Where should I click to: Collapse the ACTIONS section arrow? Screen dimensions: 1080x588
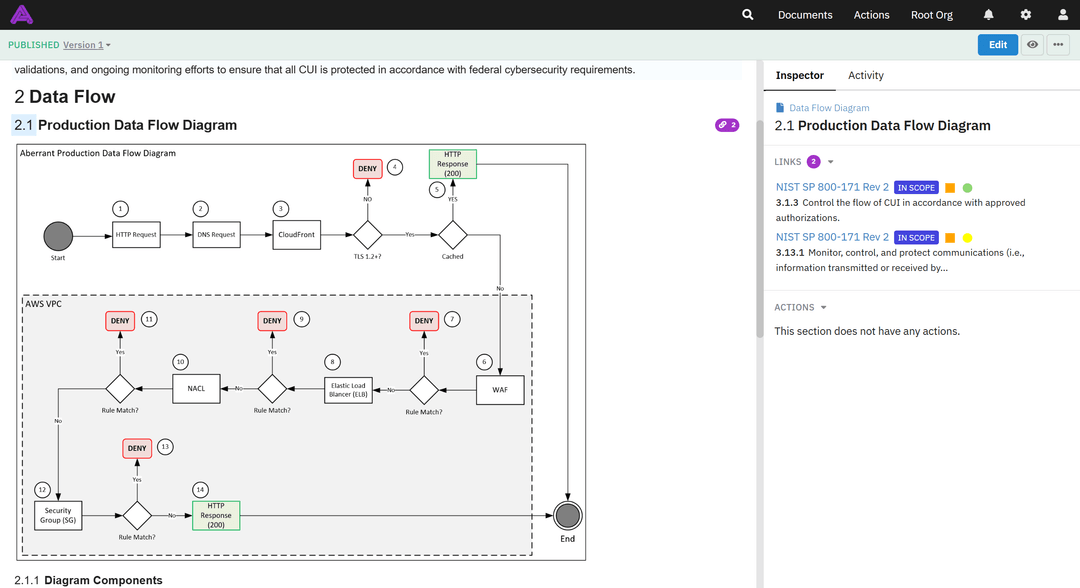[x=824, y=308]
